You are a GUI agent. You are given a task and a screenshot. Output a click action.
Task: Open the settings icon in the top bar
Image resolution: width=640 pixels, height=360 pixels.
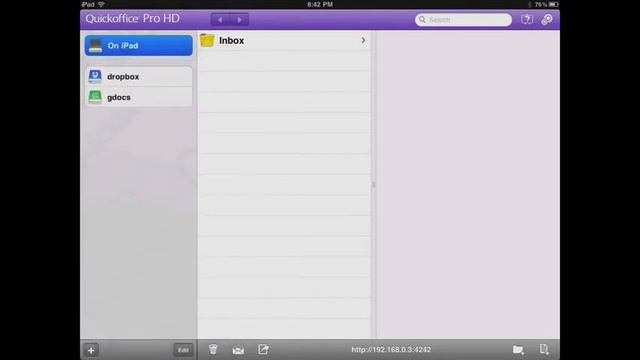[547, 19]
